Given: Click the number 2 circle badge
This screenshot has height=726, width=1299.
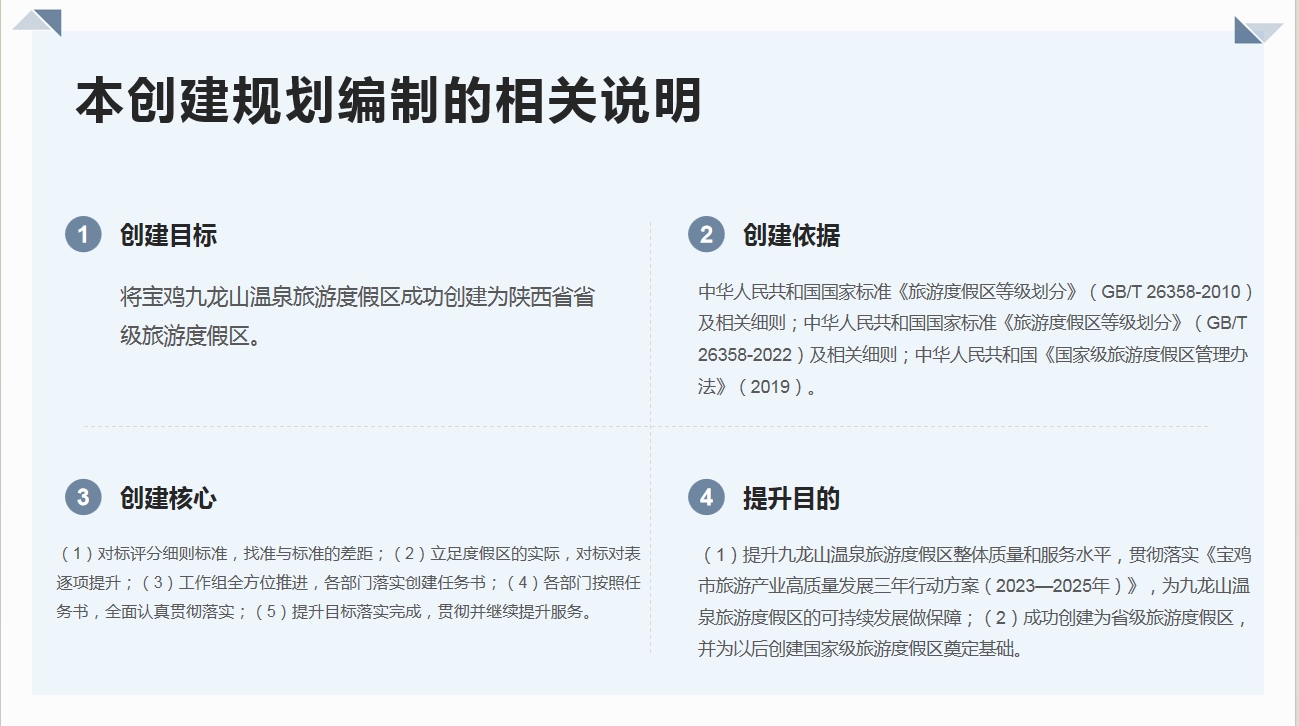Looking at the screenshot, I should coord(706,235).
